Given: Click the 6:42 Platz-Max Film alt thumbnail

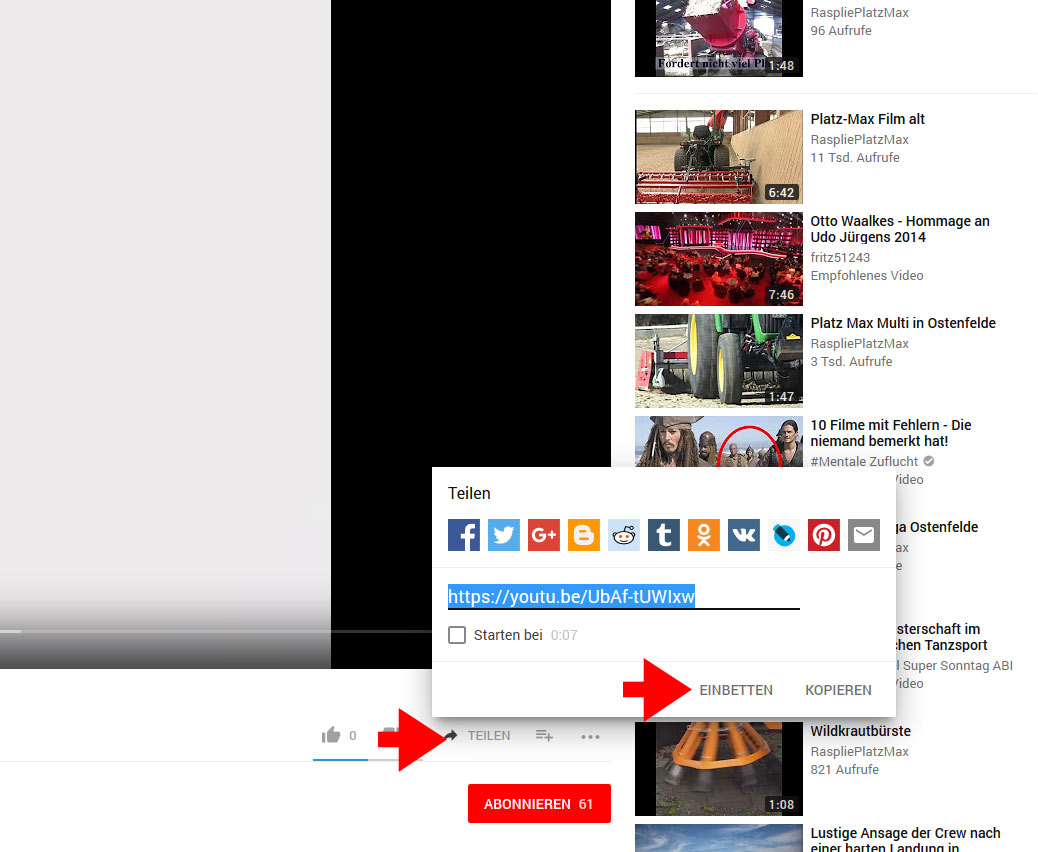Looking at the screenshot, I should click(x=718, y=157).
